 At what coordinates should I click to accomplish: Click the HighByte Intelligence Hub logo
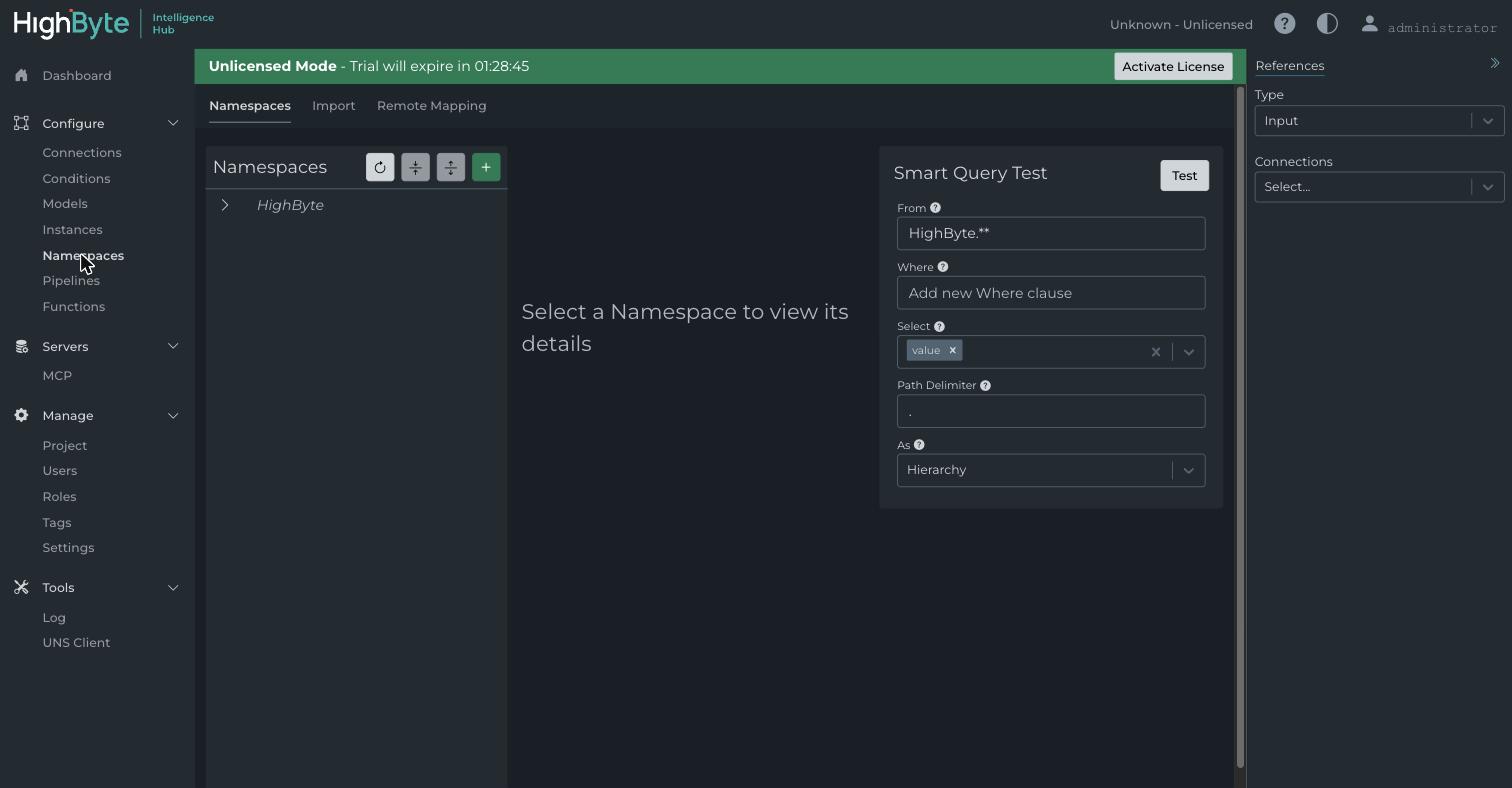click(x=114, y=23)
